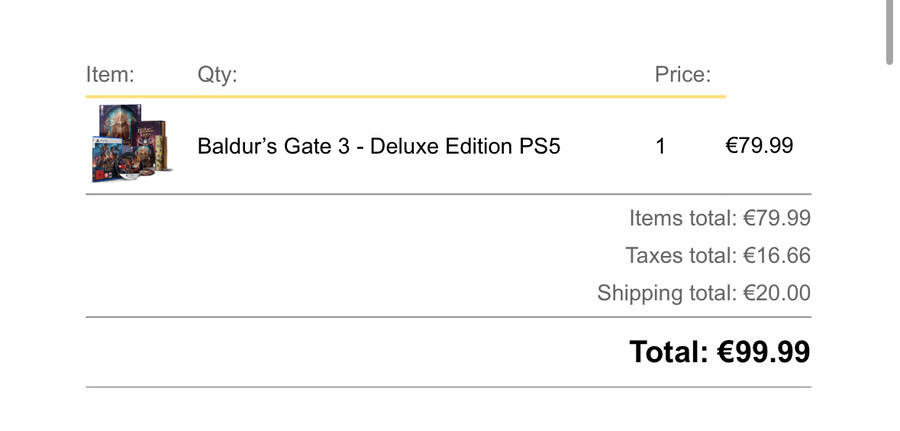
Task: Click the Price column header
Action: click(x=683, y=75)
